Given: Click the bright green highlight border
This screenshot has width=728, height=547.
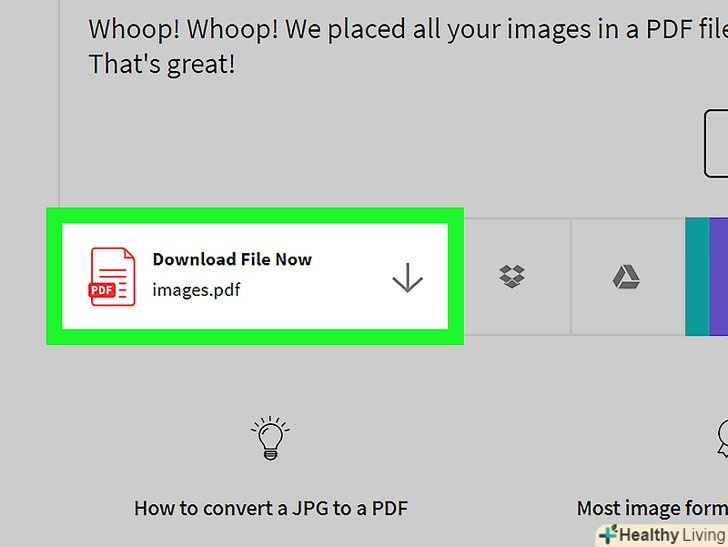Looking at the screenshot, I should click(255, 215).
